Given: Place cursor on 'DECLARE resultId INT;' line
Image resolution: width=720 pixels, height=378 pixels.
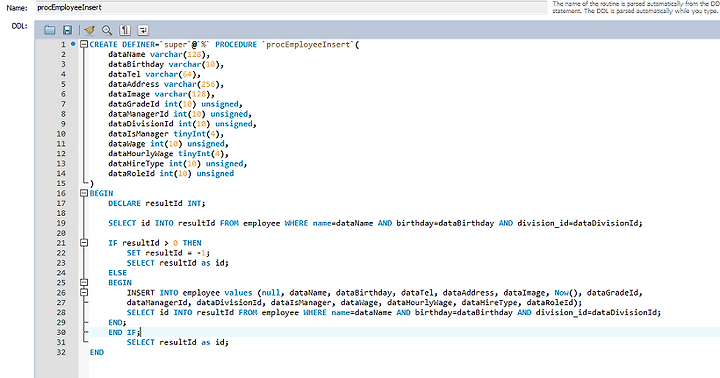Looking at the screenshot, I should (157, 203).
